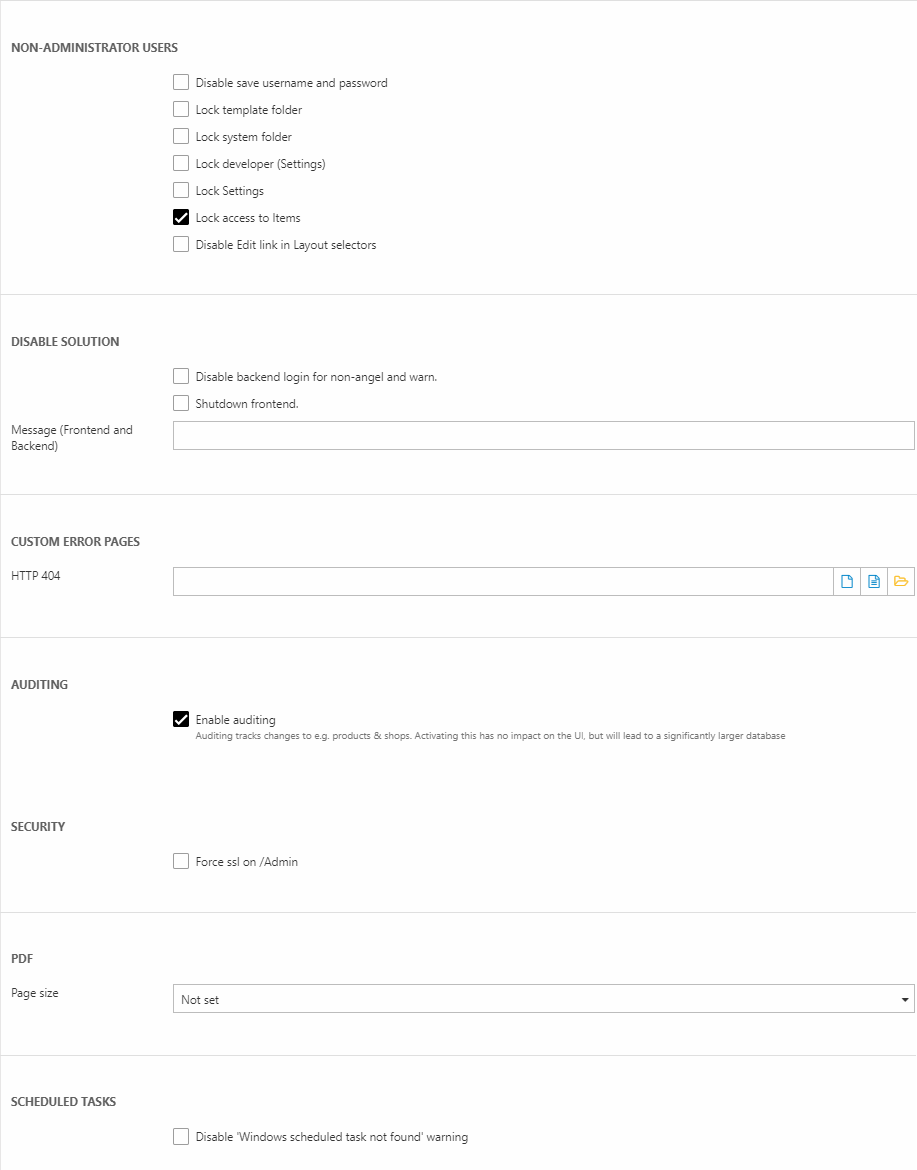Viewport: 917px width, 1170px height.
Task: Check Disable Windows scheduled task warning
Action: (181, 1137)
